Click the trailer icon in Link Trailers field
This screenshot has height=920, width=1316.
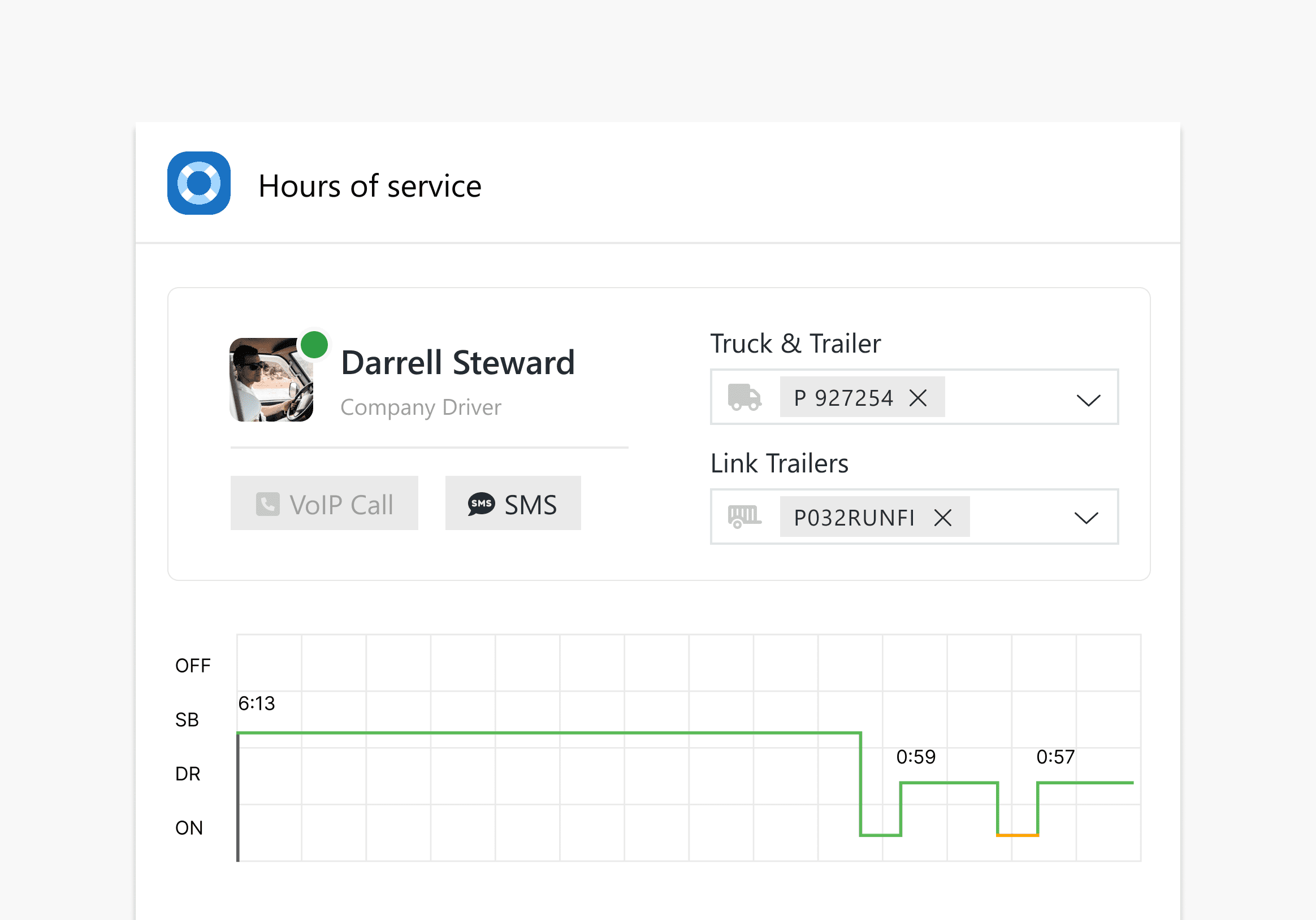tap(744, 517)
